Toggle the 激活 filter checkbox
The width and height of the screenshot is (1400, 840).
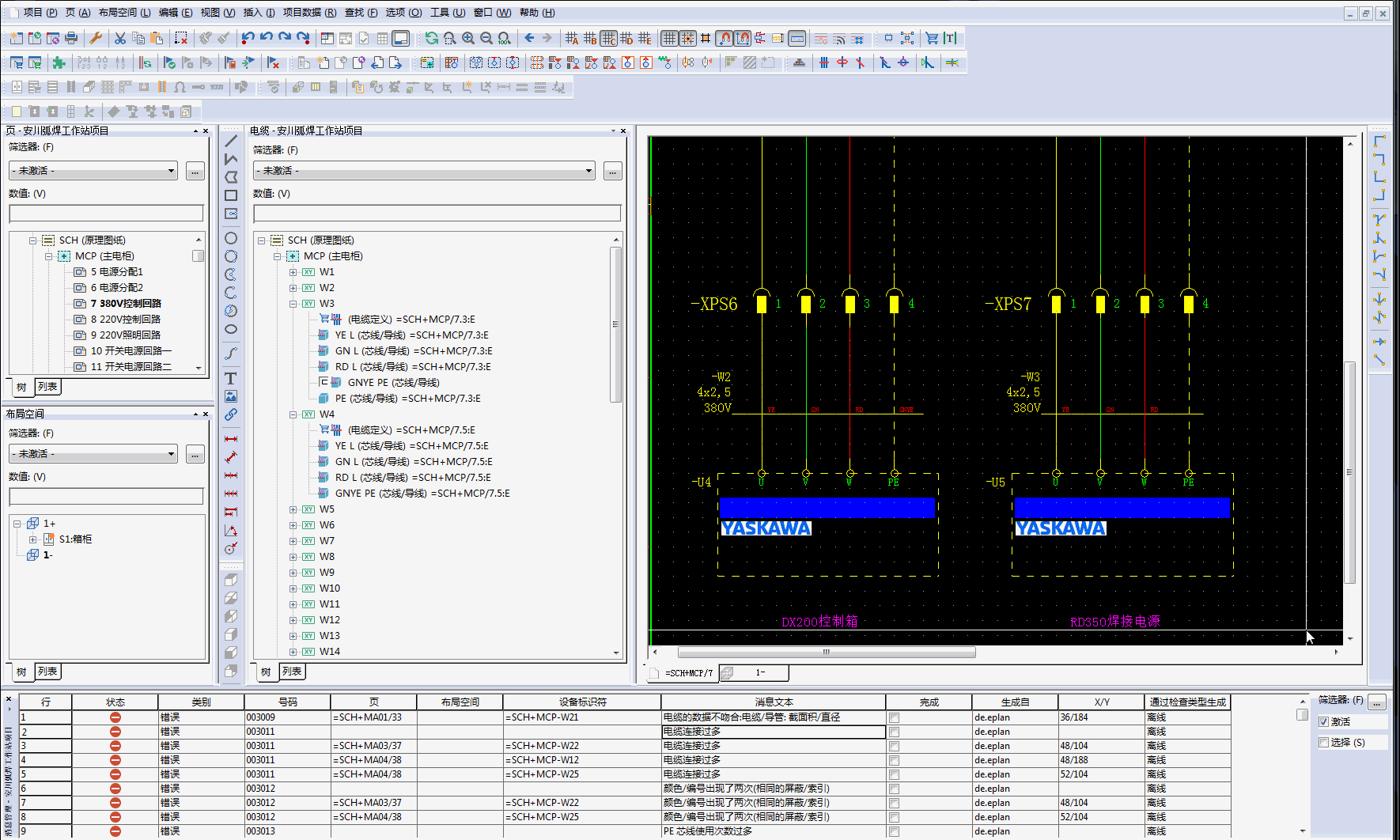(x=1324, y=722)
